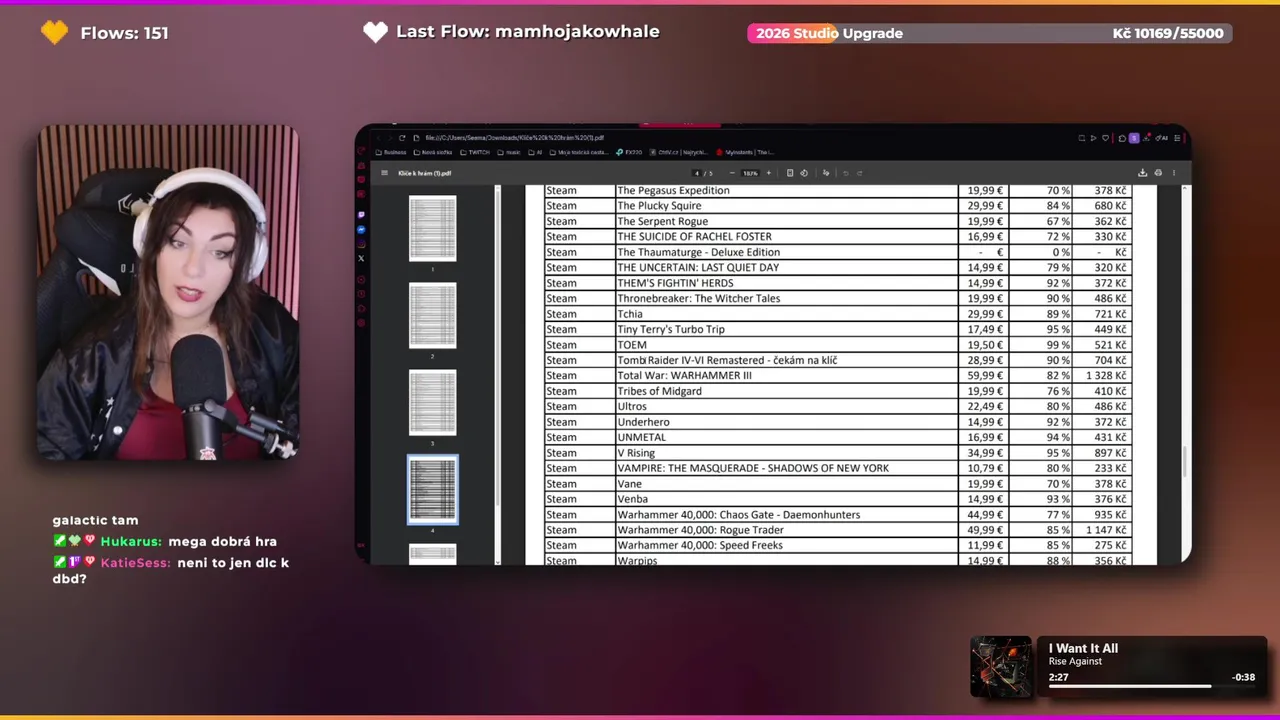Toggle the PDF viewer sidebar hamburger menu

coord(384,173)
